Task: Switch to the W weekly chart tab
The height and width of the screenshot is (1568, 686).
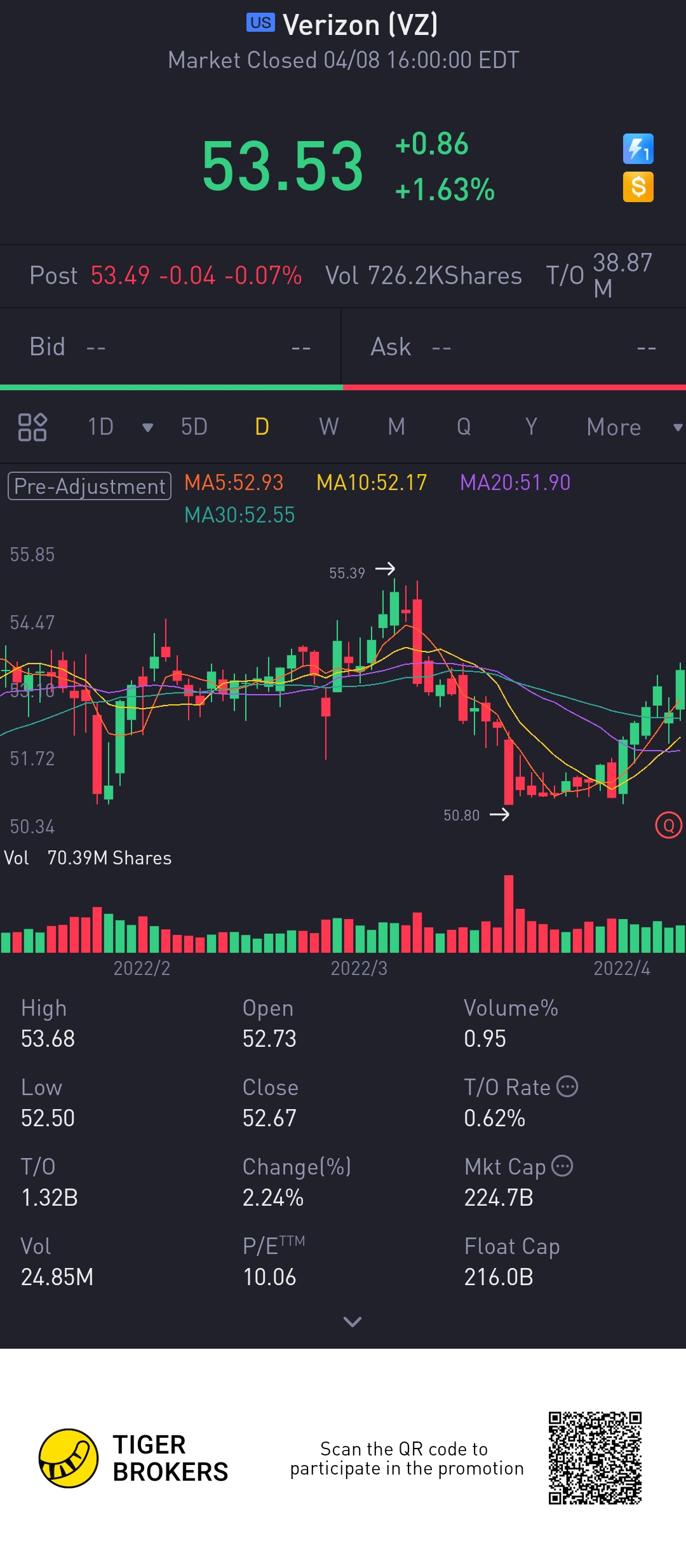Action: coord(328,427)
